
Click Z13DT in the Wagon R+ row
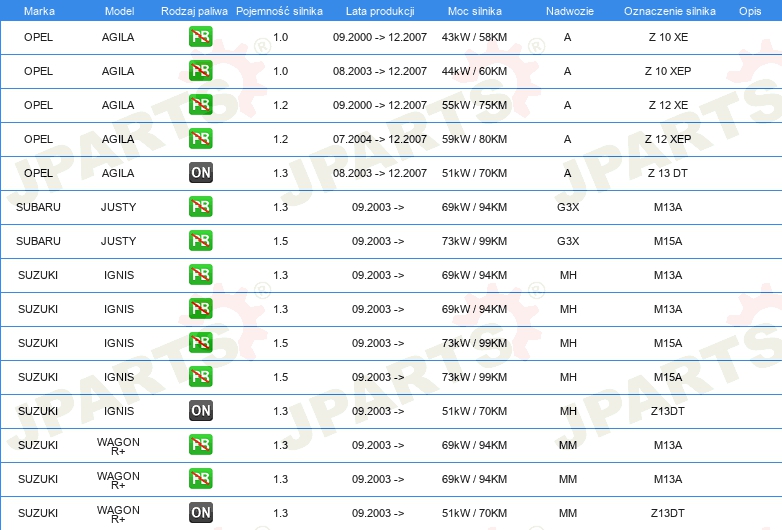point(667,513)
